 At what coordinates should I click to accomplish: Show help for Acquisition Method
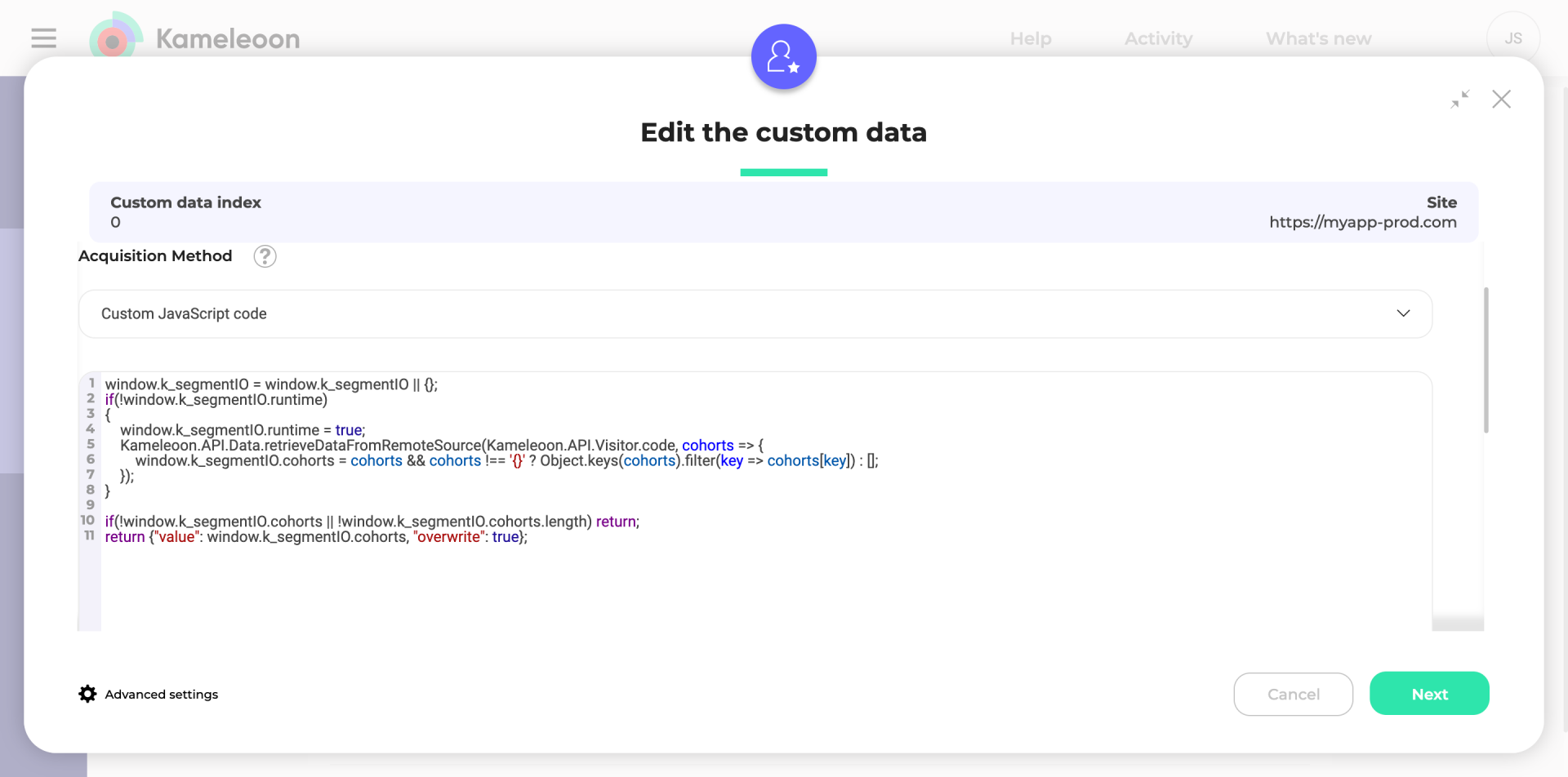pyautogui.click(x=265, y=256)
